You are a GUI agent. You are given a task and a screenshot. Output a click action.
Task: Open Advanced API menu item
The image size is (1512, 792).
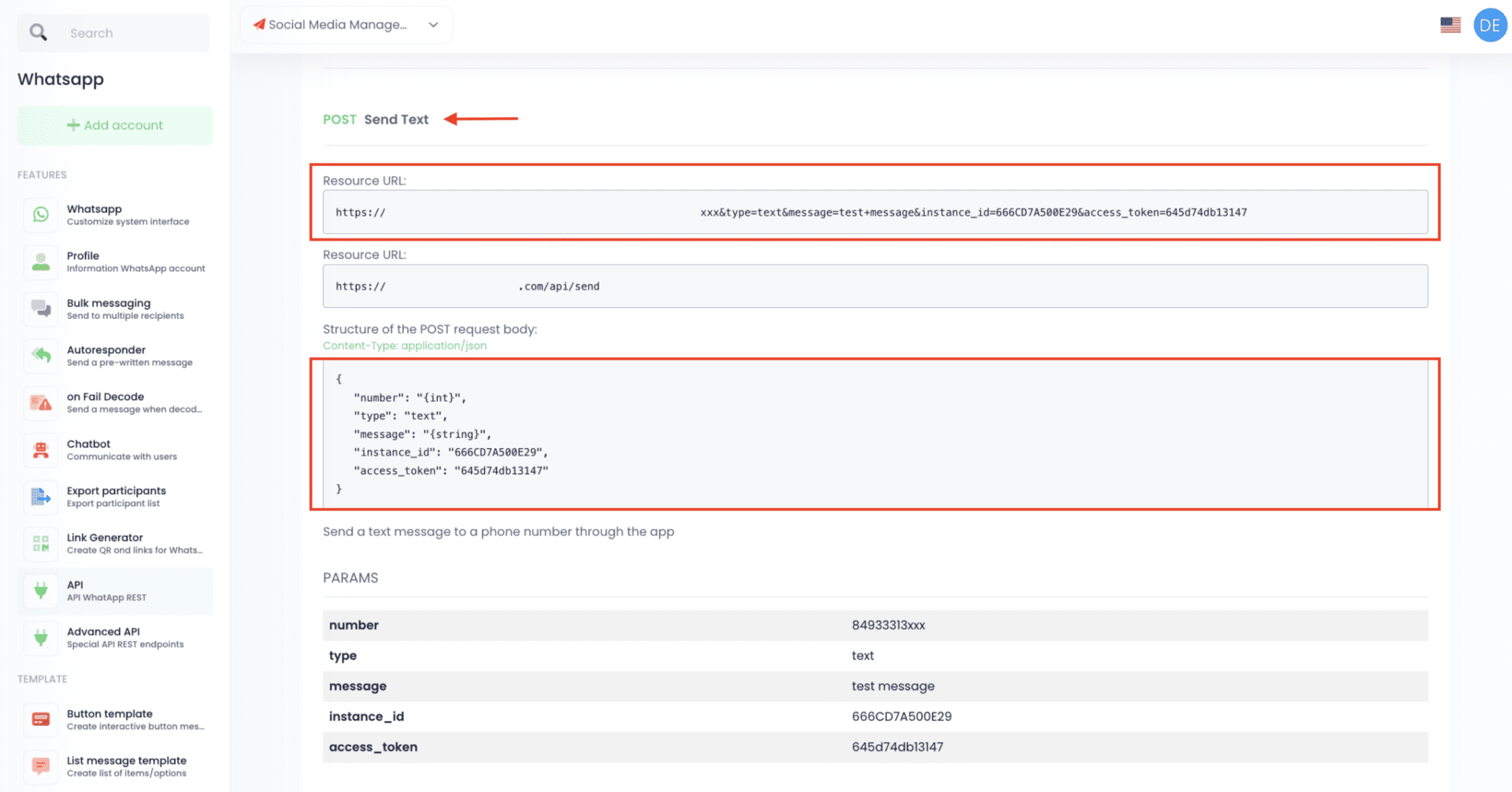coord(115,638)
